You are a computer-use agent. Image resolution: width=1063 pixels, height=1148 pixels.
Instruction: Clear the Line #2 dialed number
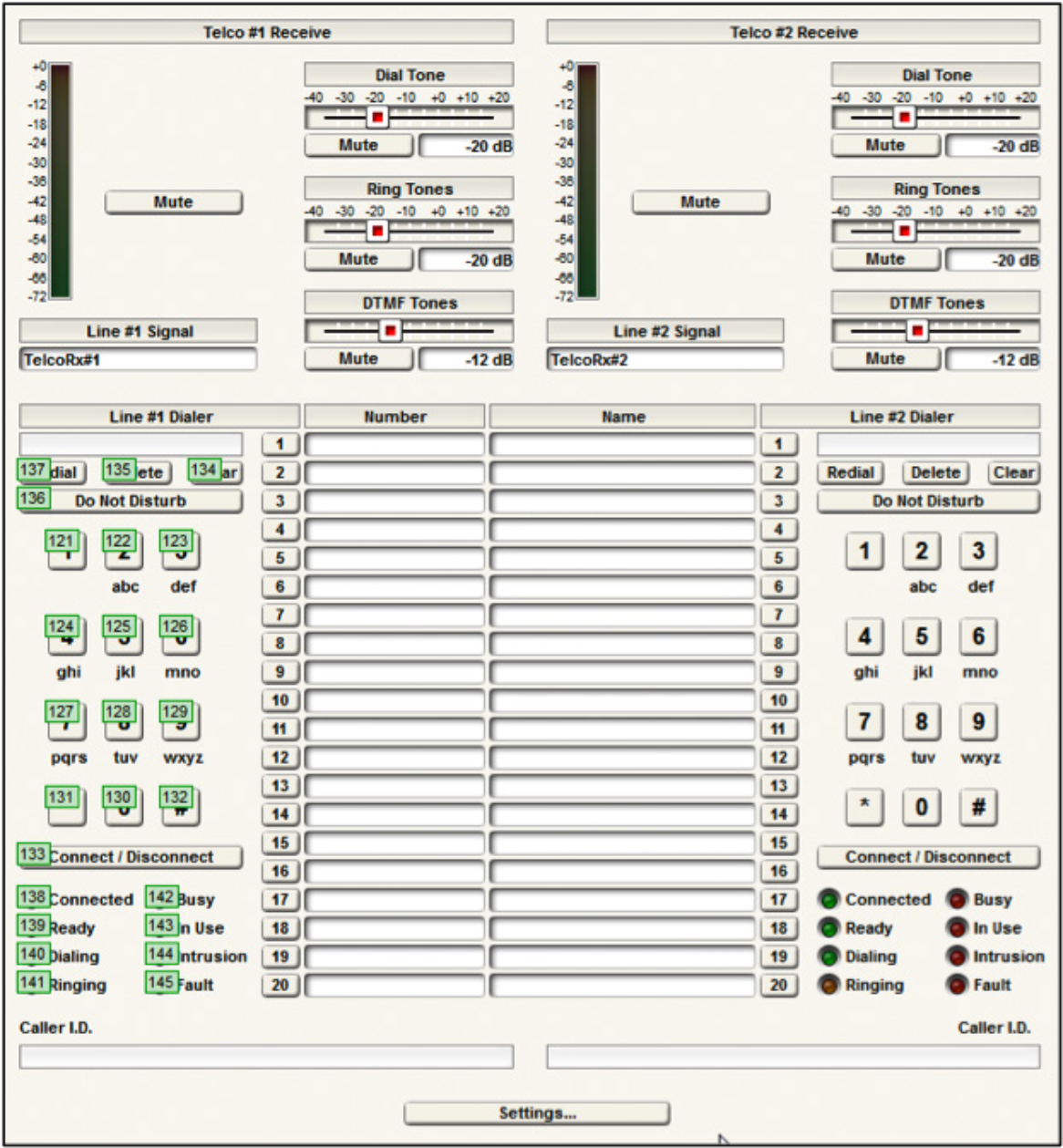(1012, 472)
